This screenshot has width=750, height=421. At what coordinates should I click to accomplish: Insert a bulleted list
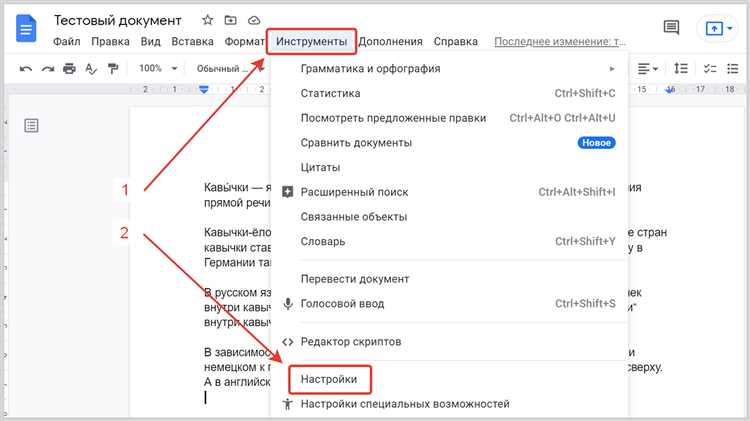pos(732,68)
